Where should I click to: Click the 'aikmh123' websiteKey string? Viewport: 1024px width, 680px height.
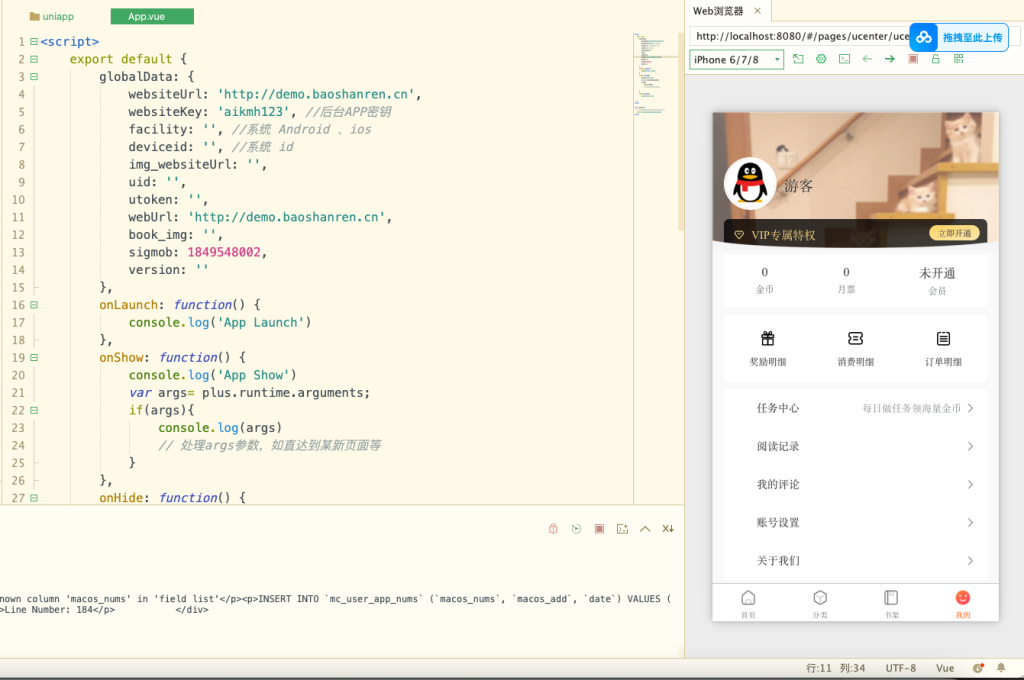point(253,112)
